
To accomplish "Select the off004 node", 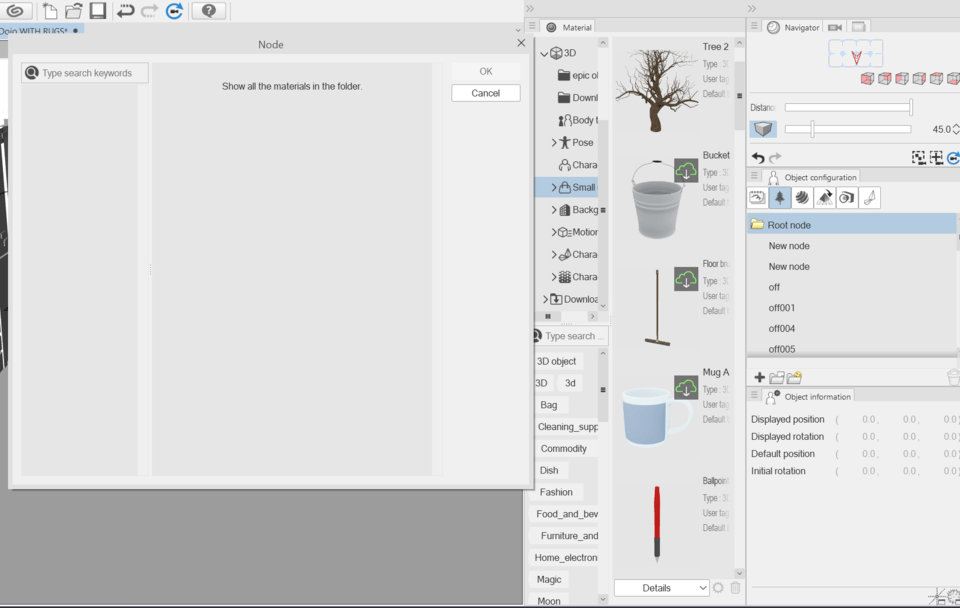I will tap(782, 329).
